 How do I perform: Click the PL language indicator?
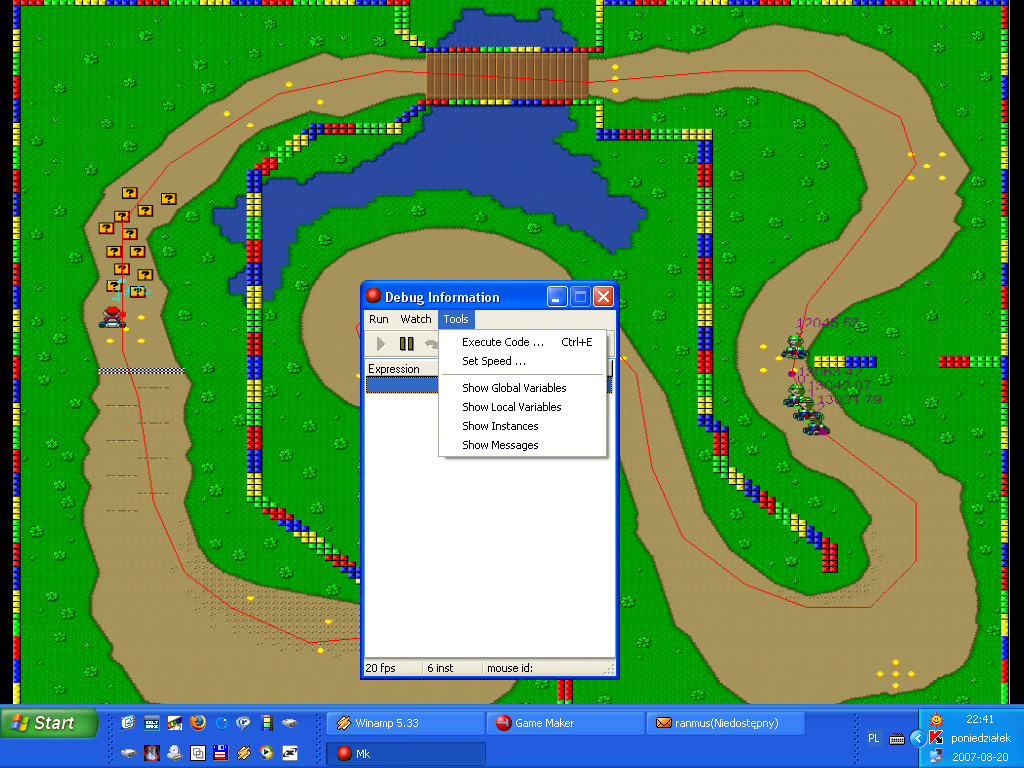tap(874, 738)
